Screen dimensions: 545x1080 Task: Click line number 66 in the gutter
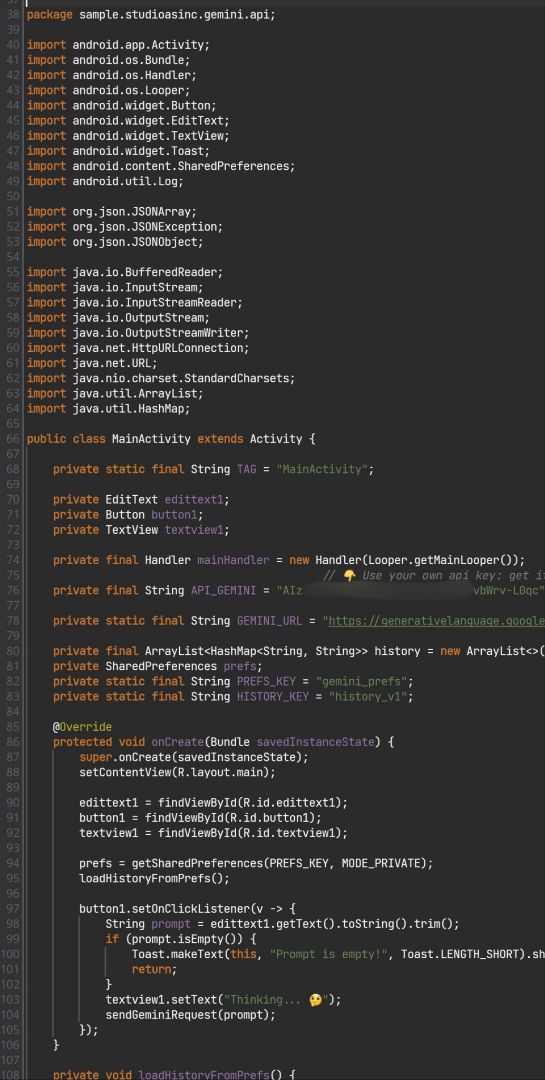(12, 439)
